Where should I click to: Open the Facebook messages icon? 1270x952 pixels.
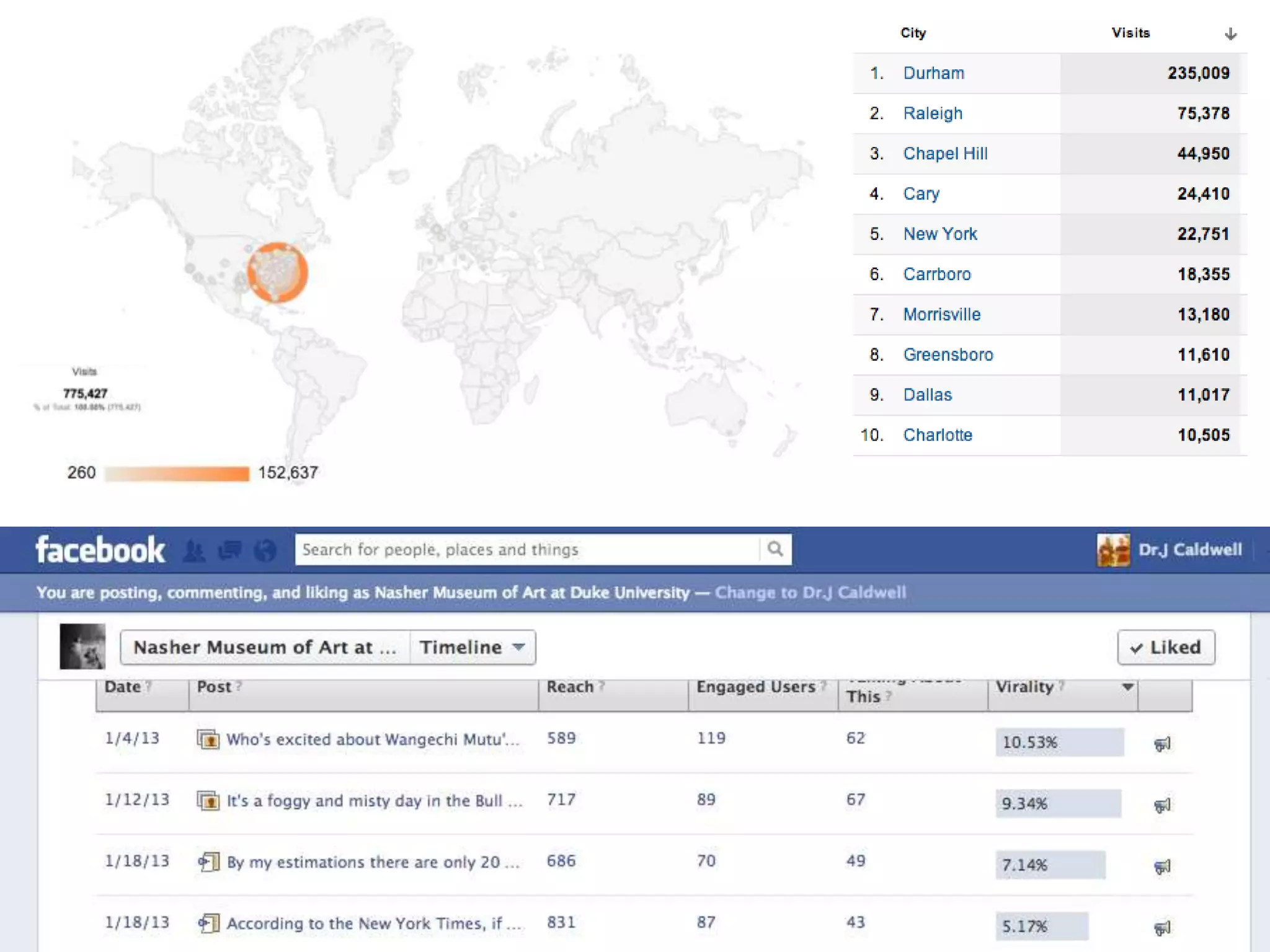tap(229, 550)
